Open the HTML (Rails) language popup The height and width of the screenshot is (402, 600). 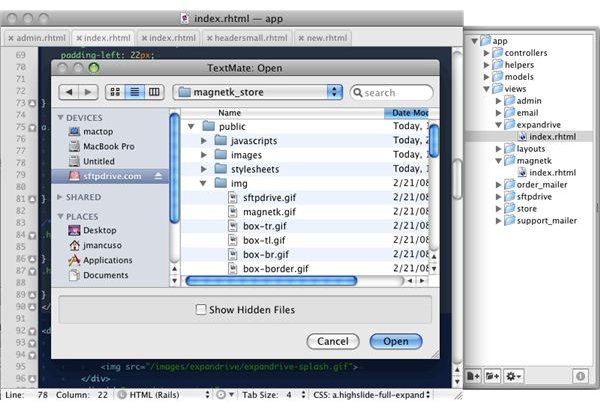point(164,395)
